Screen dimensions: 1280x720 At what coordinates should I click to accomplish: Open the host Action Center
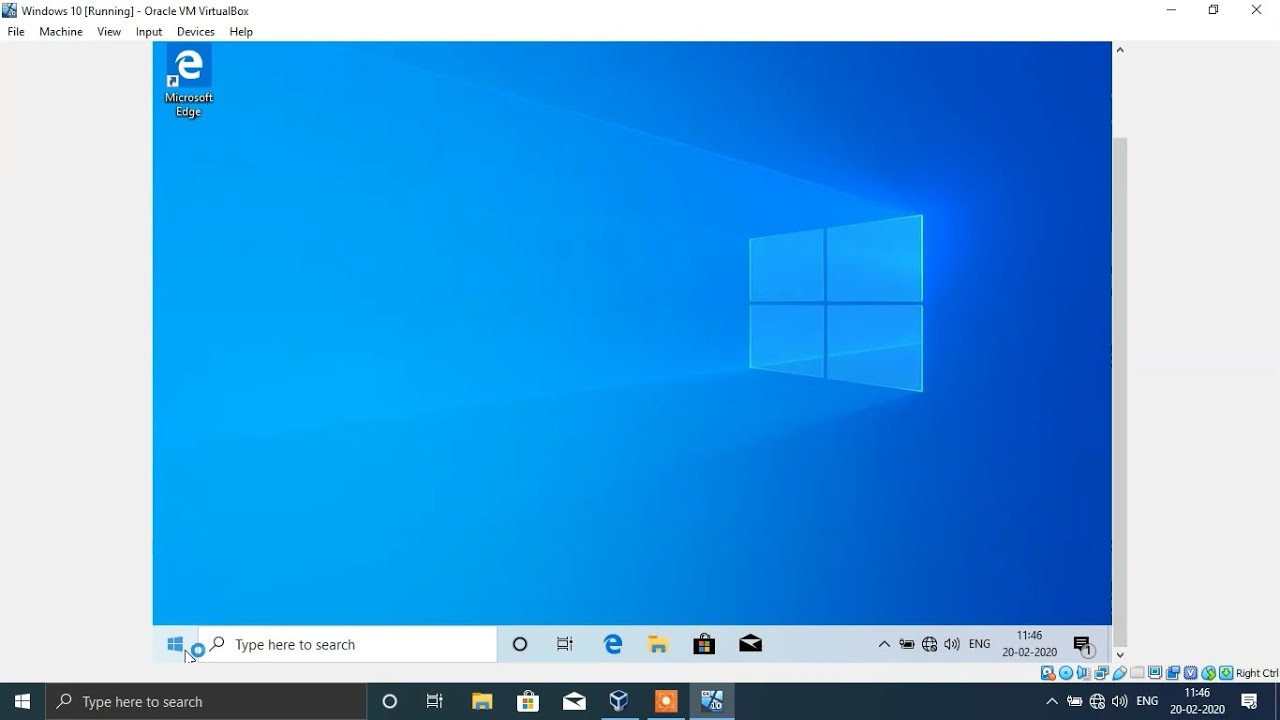tap(1249, 702)
